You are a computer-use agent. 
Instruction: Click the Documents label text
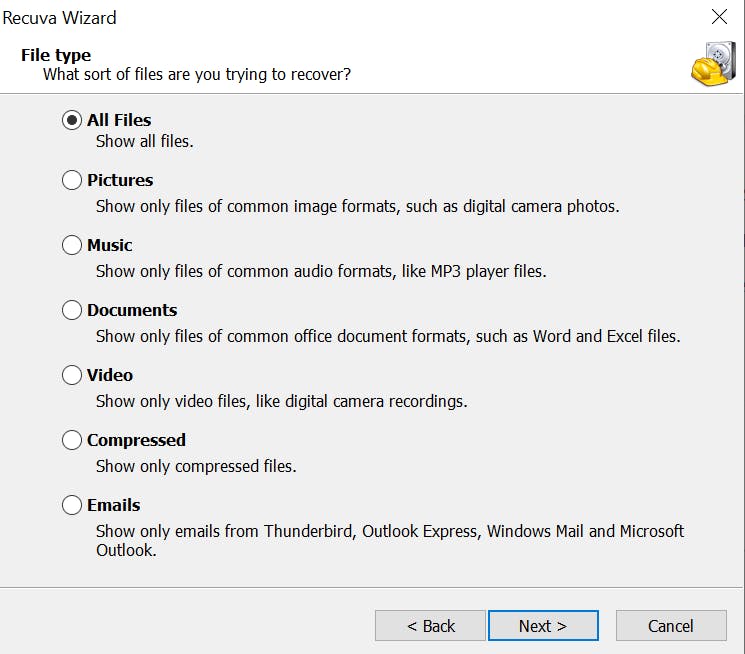[x=132, y=310]
